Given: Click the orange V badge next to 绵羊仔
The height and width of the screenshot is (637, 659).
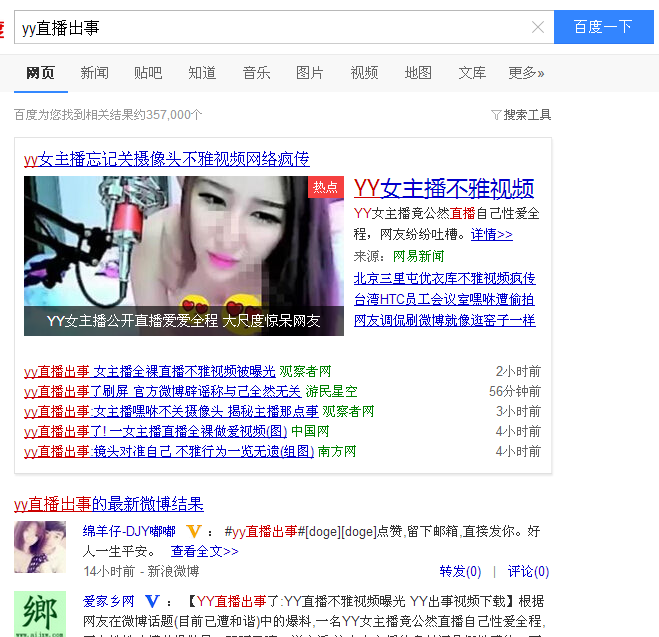Looking at the screenshot, I should 194,531.
